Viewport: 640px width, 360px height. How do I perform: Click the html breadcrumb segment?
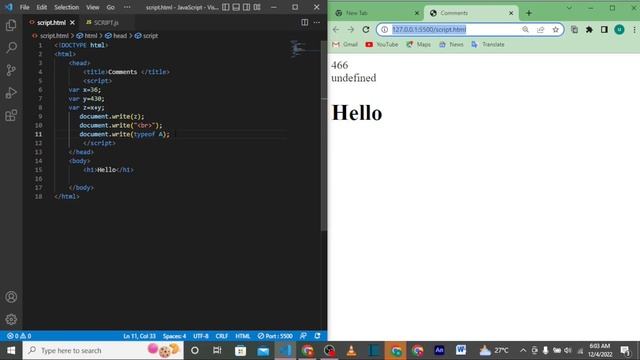(87, 36)
